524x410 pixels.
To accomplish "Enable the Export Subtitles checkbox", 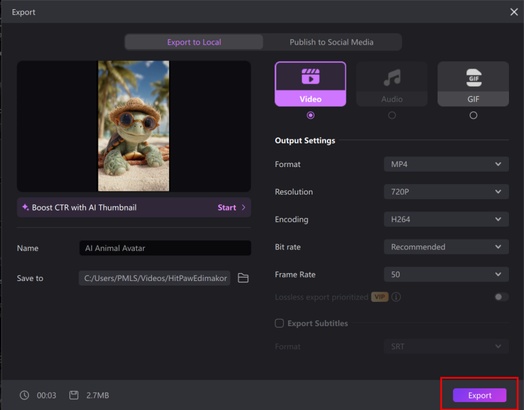I will [x=279, y=323].
